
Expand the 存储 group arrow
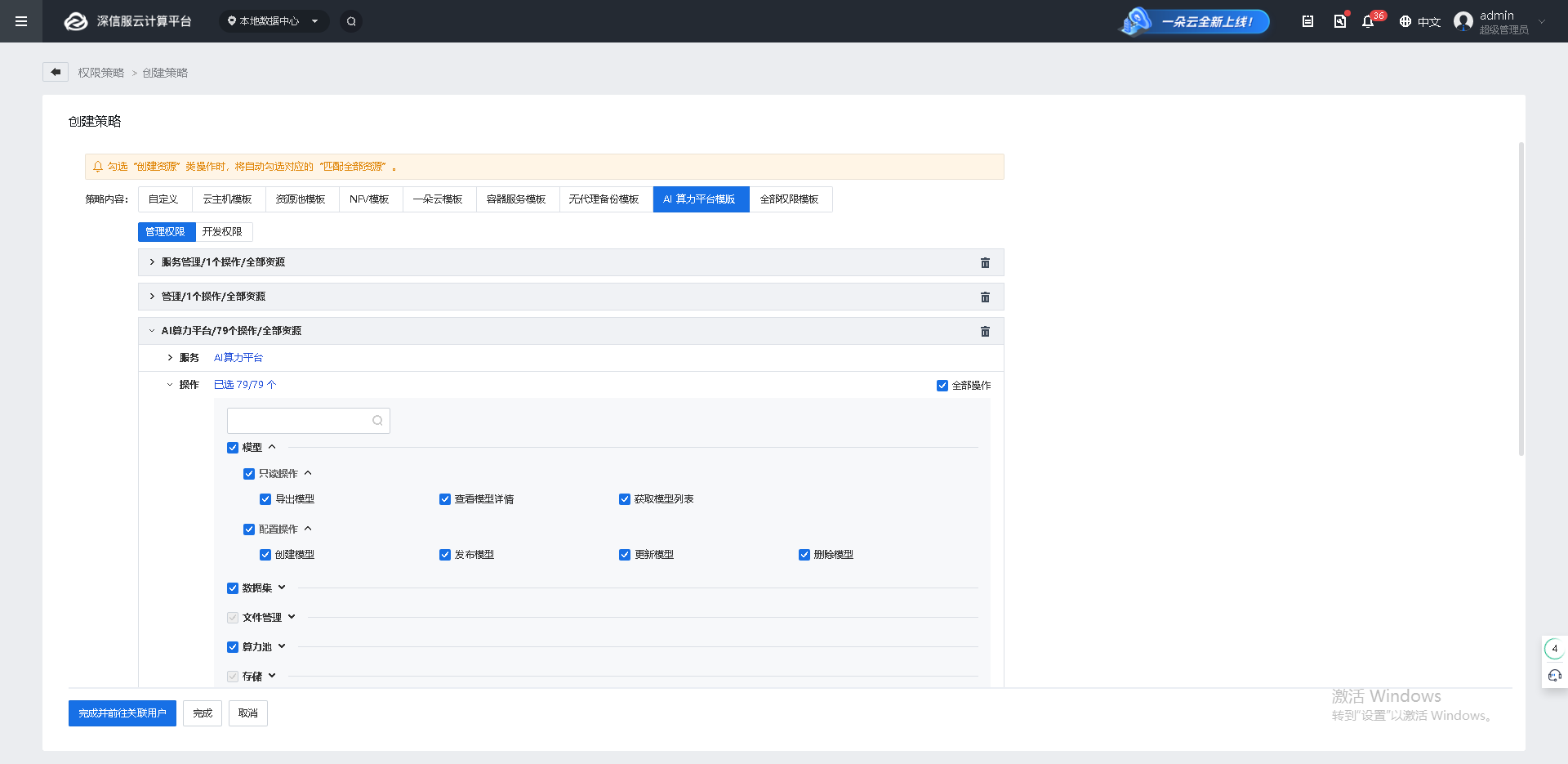(272, 676)
